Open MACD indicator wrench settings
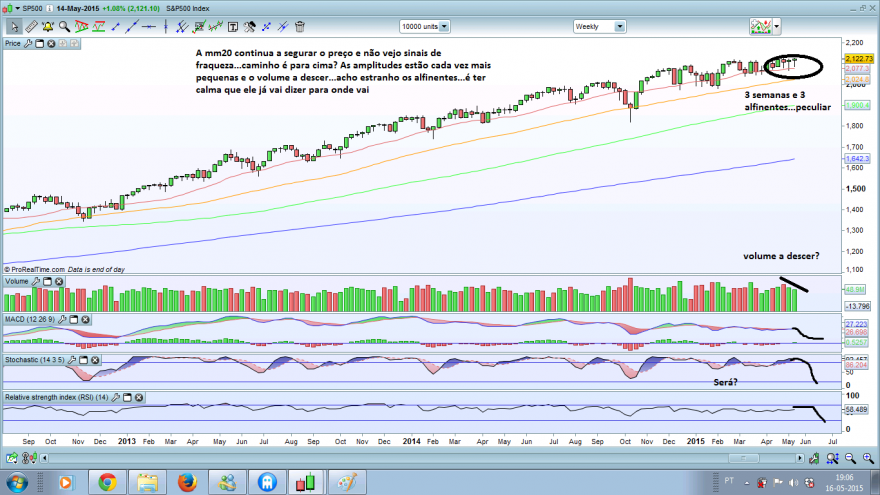This screenshot has width=880, height=495. 62,319
